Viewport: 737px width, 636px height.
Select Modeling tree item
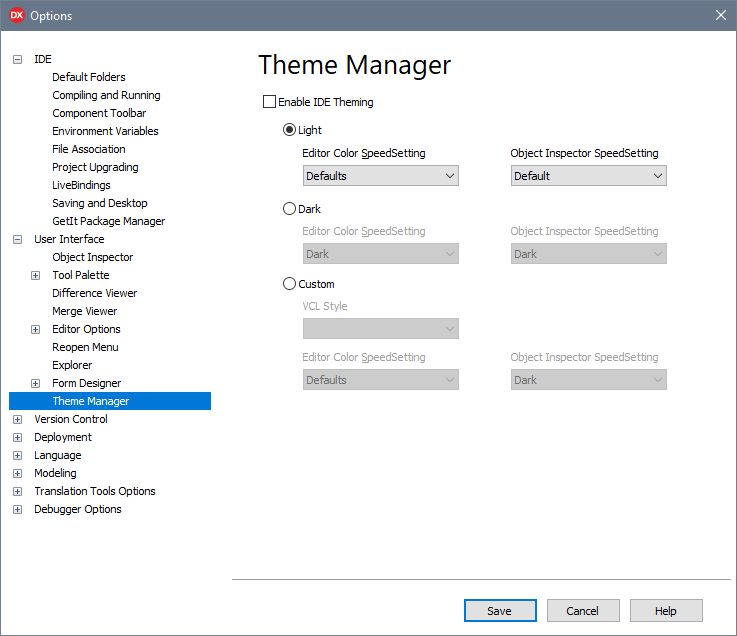tap(55, 473)
